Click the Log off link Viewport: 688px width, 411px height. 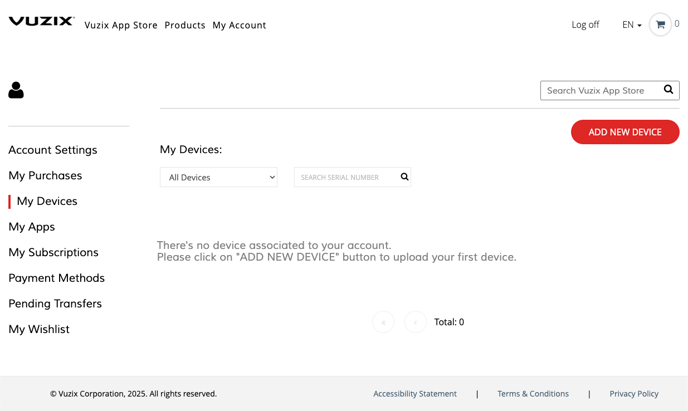585,25
